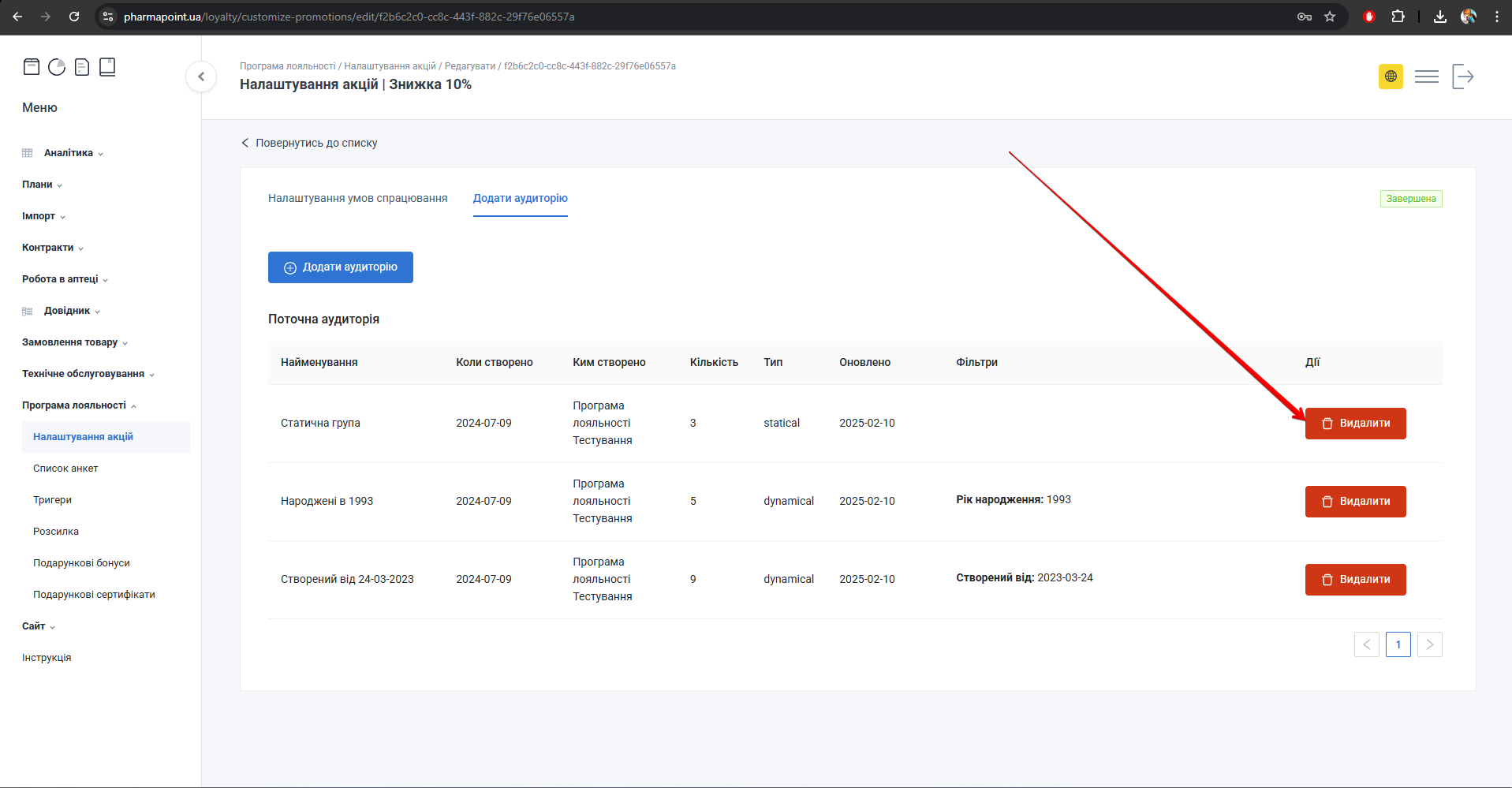Open Подарункові сертифікати in sidebar
Screen dimensions: 1512x788
click(94, 595)
